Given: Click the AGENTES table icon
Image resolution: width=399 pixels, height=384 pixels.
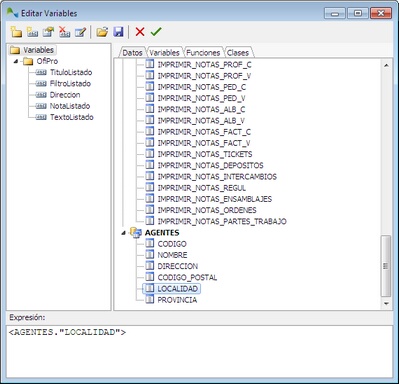Looking at the screenshot, I should click(136, 233).
